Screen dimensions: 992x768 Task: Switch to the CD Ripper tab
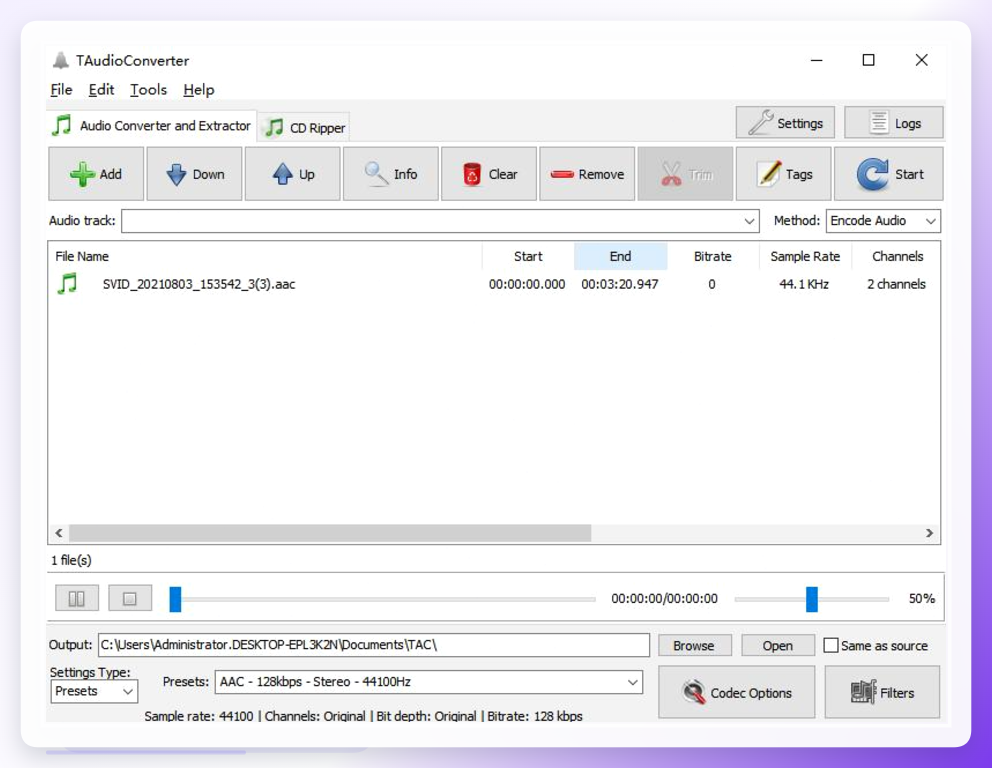pyautogui.click(x=305, y=127)
